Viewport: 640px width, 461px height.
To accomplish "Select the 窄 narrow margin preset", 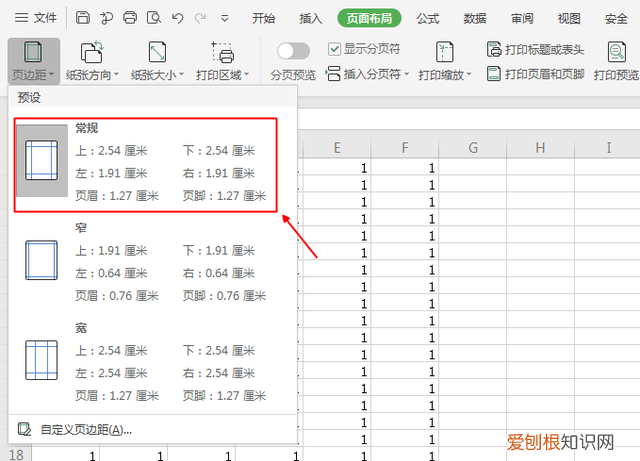I will pos(152,261).
